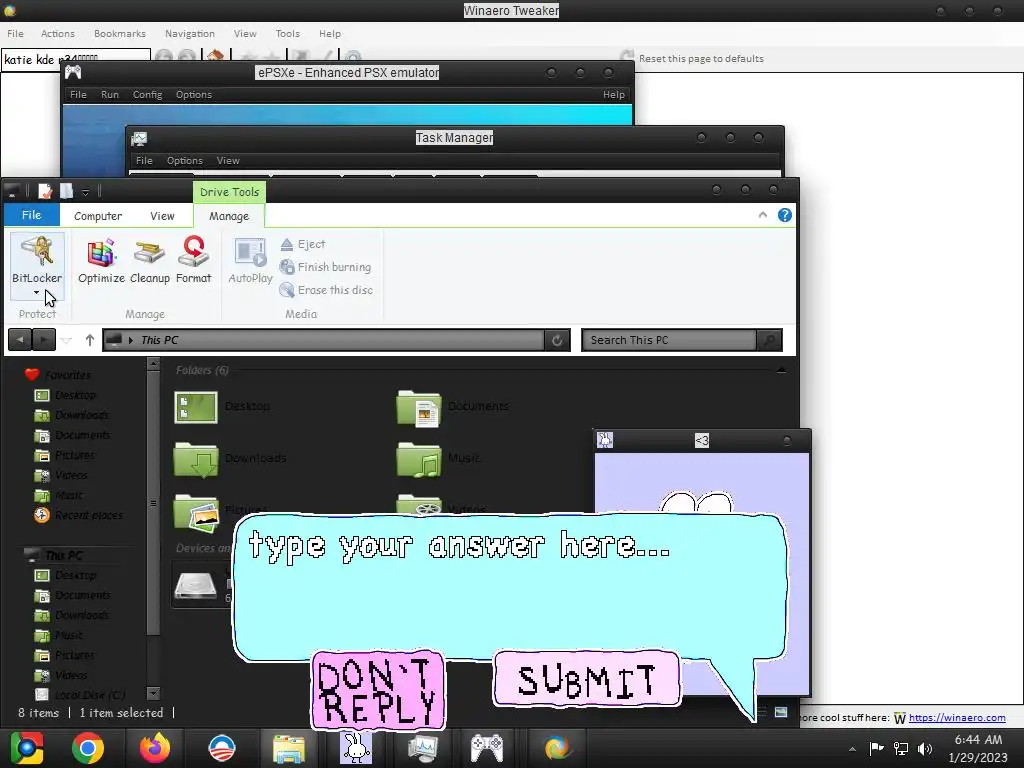Choose the Format drive icon

click(194, 261)
